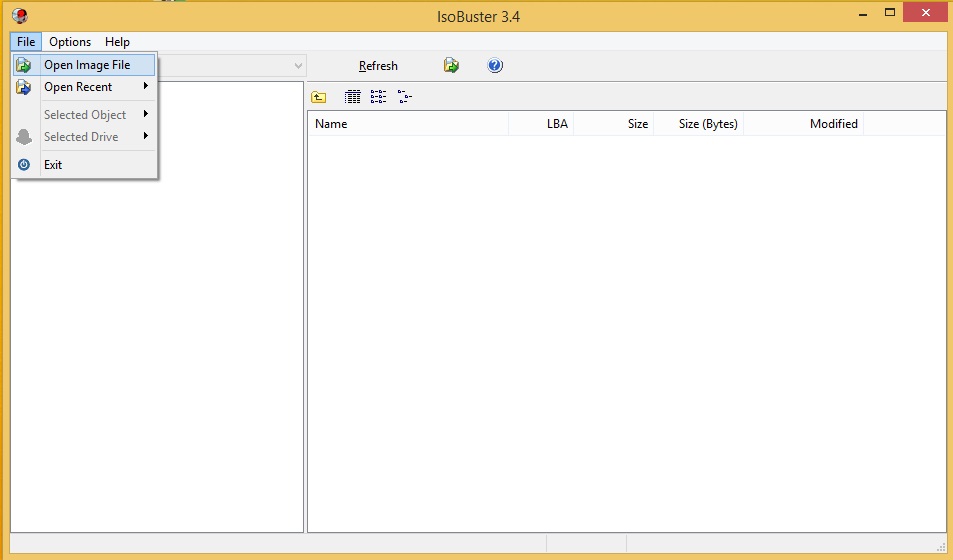Image resolution: width=953 pixels, height=560 pixels.
Task: Click the Open Image File menu entry
Action: (84, 65)
